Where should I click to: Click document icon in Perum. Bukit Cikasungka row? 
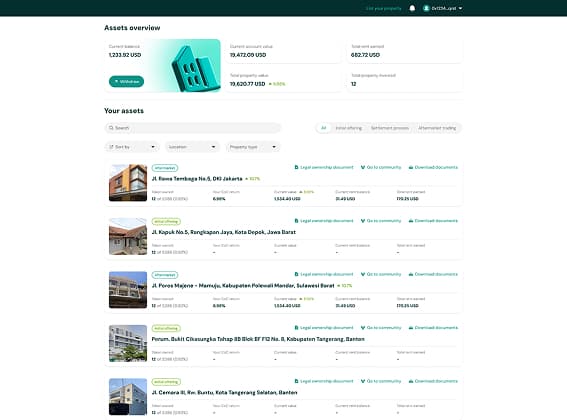click(x=297, y=327)
